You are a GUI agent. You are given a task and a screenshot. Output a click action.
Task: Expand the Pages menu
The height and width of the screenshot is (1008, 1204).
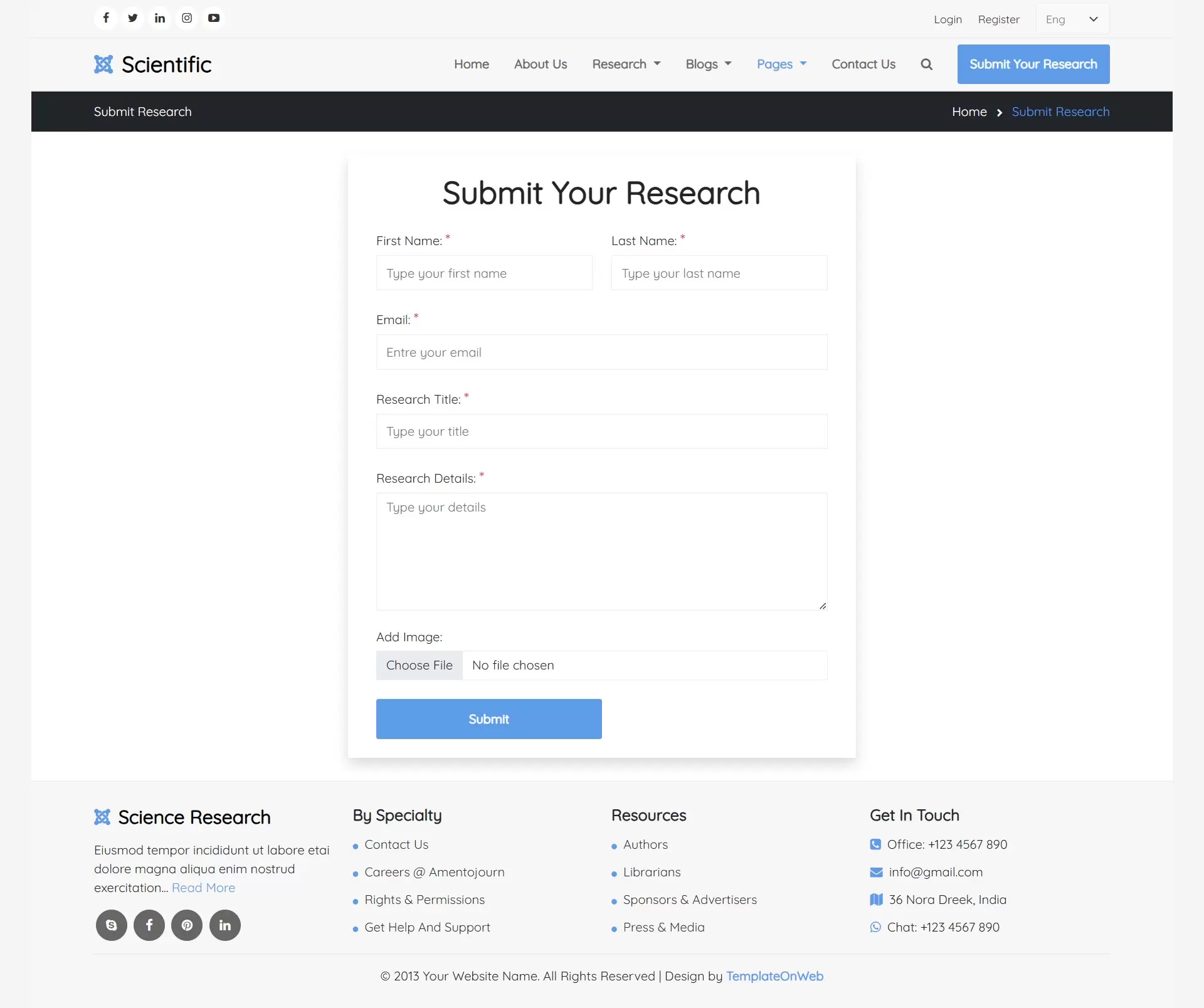(781, 64)
